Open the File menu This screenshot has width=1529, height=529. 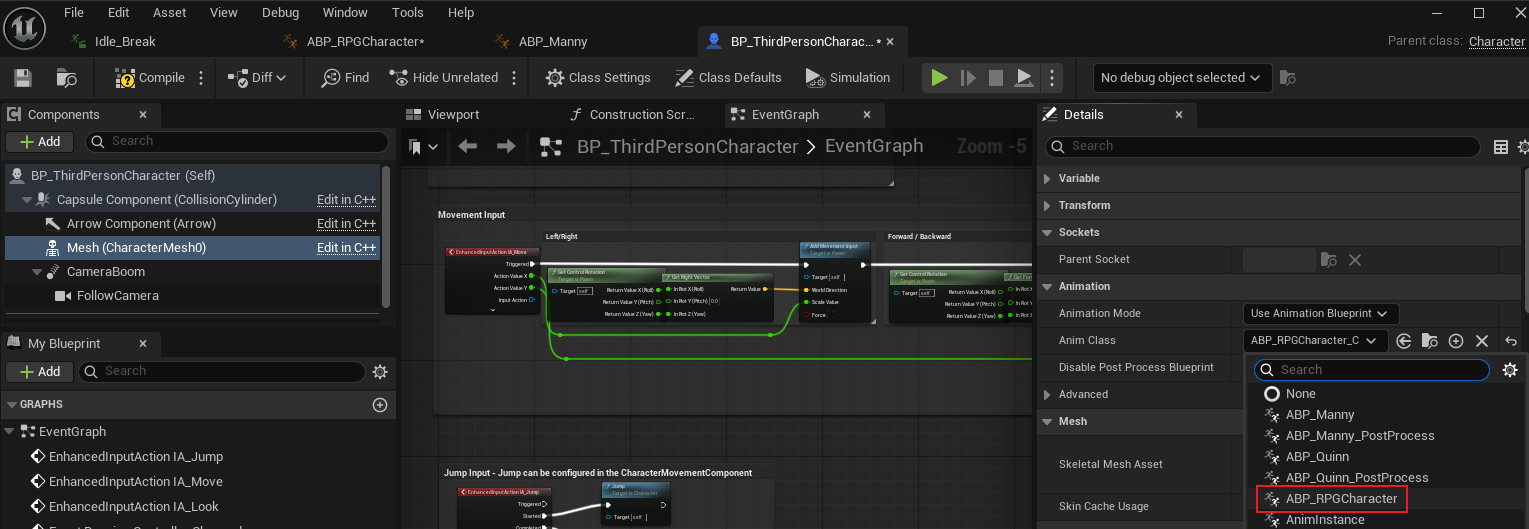73,13
